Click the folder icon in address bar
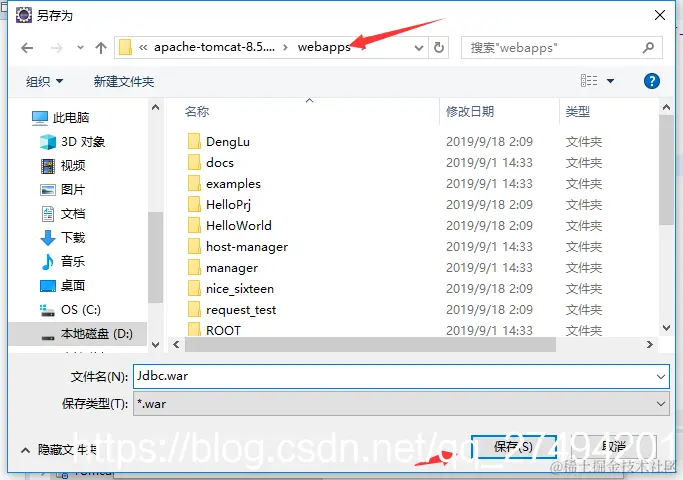Viewport: 683px width, 480px height. coord(125,47)
